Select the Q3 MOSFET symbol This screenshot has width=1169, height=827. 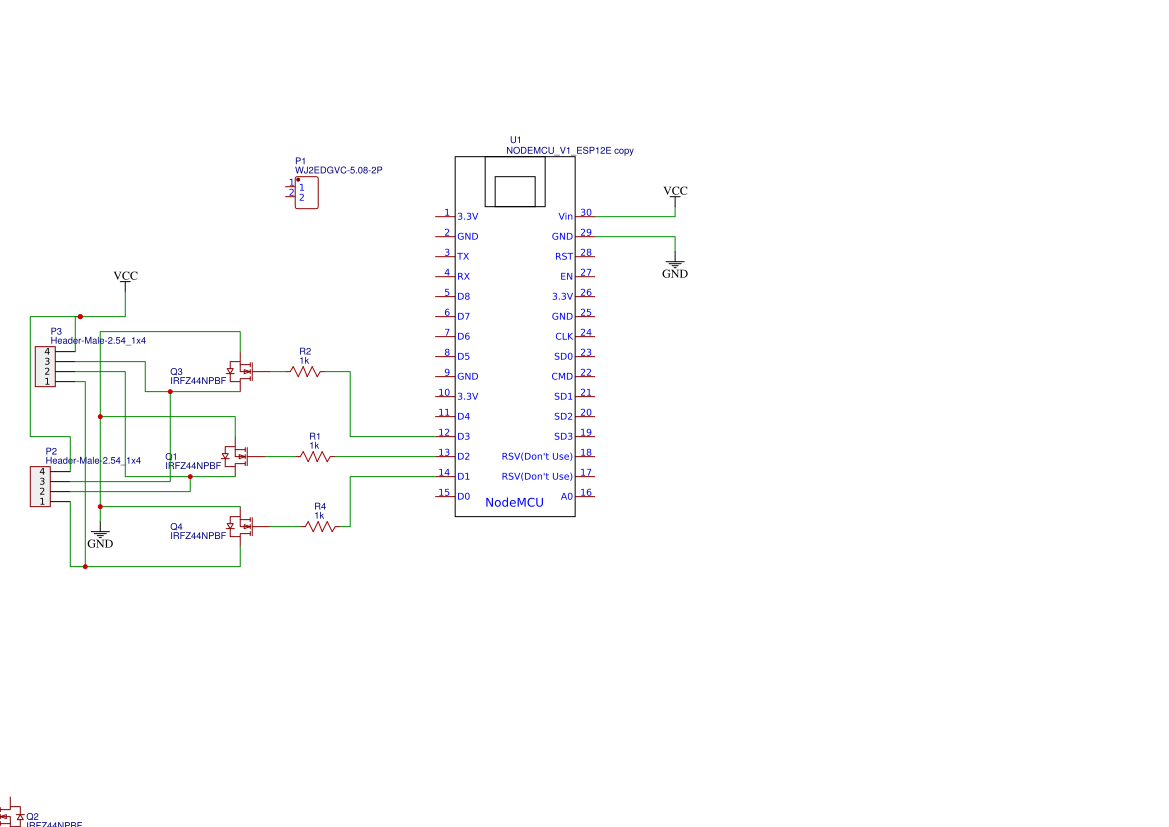(x=241, y=371)
